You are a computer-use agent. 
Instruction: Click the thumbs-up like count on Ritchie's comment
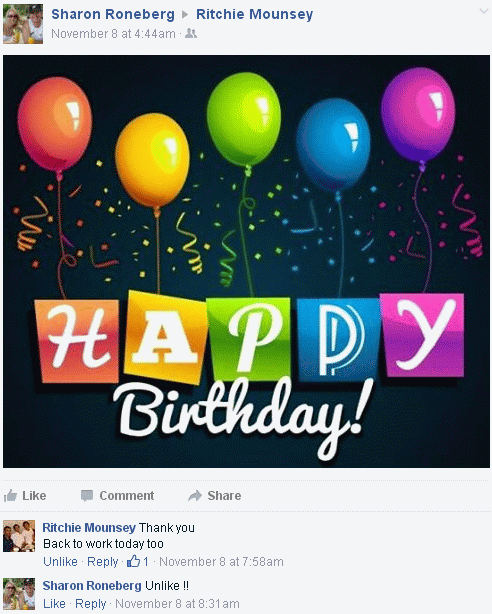137,561
